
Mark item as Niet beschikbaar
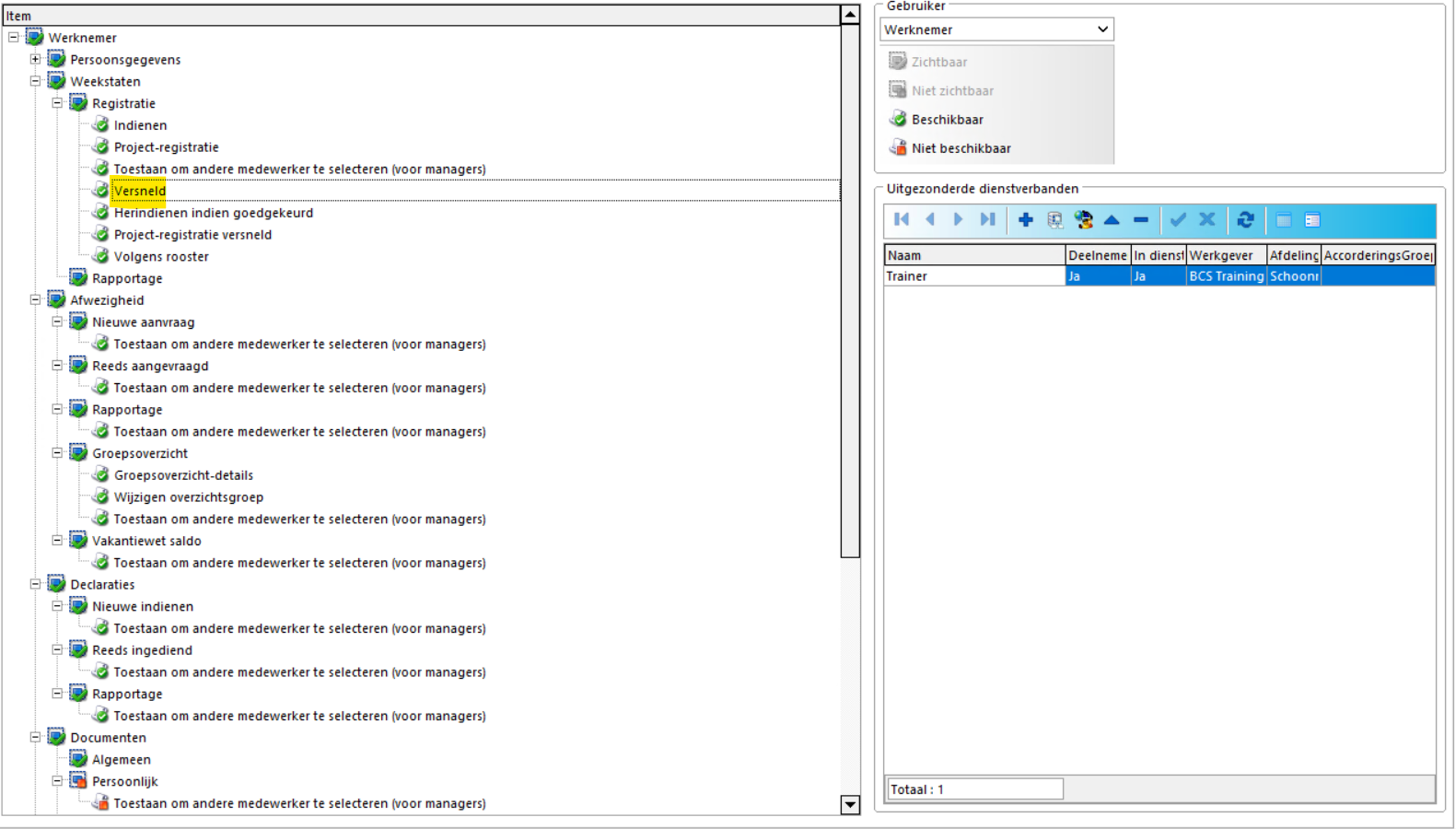coord(950,147)
